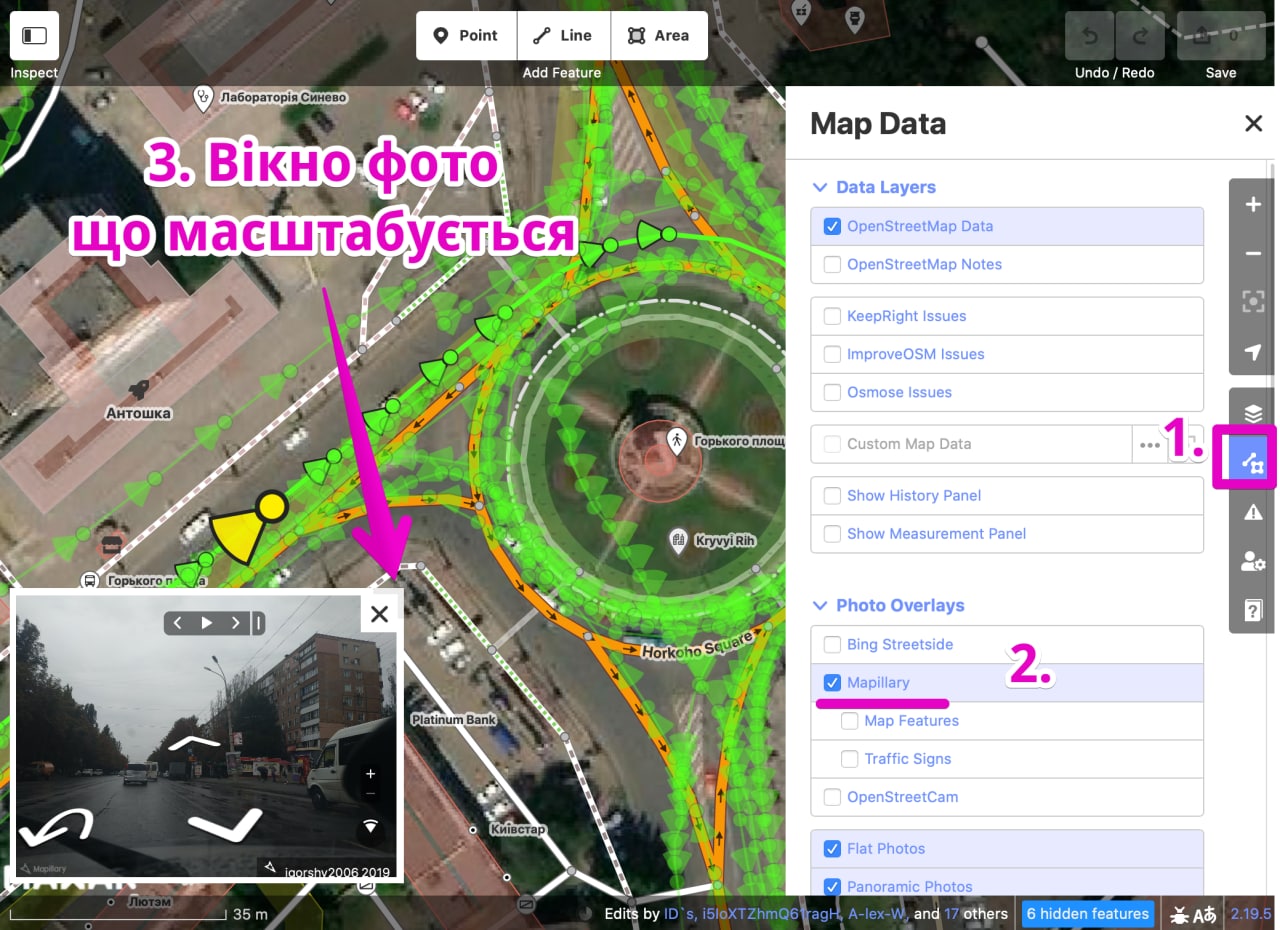Select the Kryvyi Rih map marker
1280x930 pixels.
[x=678, y=541]
